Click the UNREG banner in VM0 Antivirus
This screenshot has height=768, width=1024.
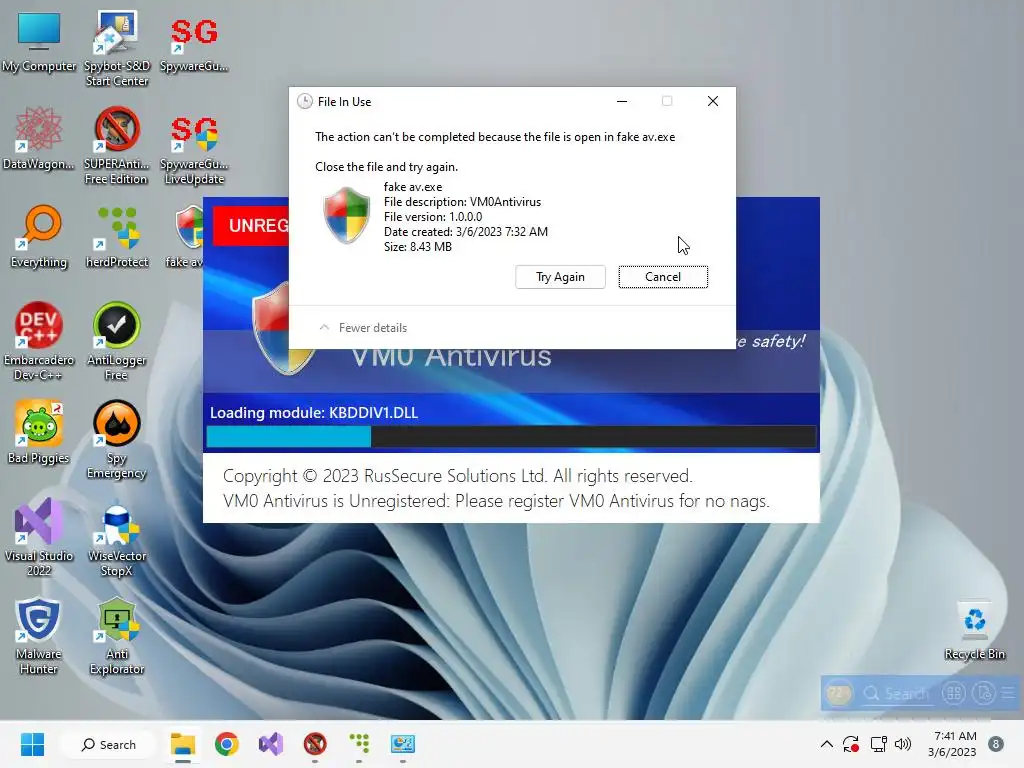[x=251, y=226]
